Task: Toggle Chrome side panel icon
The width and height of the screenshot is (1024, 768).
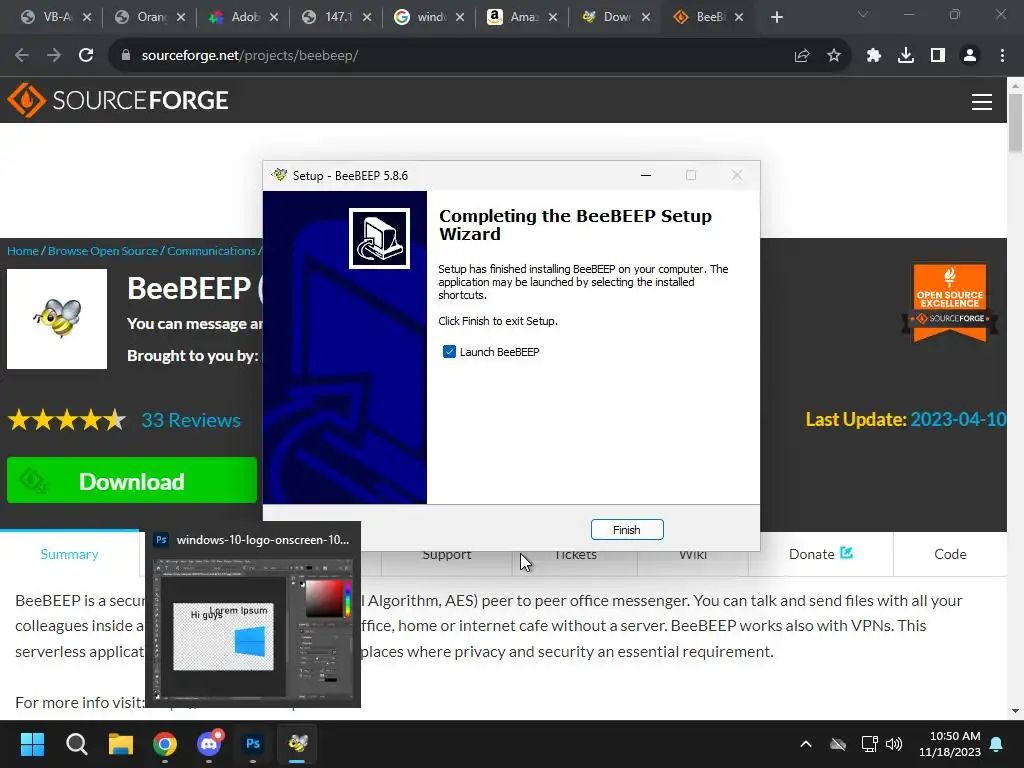Action: point(938,56)
